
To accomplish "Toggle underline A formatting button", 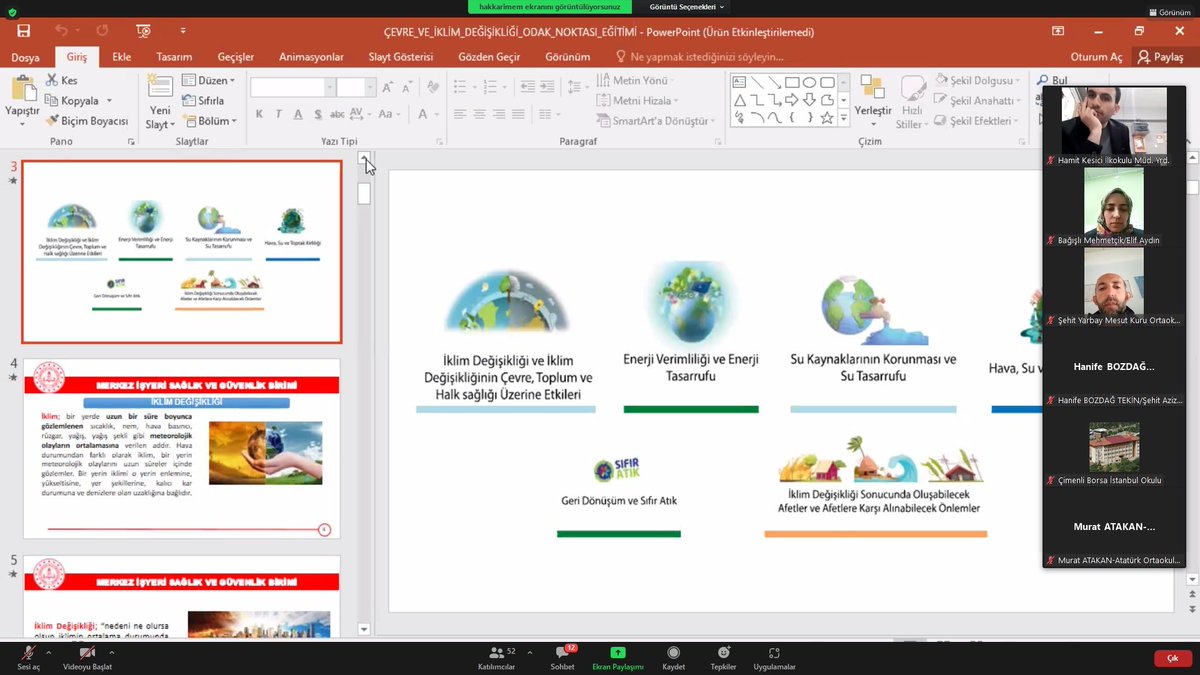I will coord(297,115).
